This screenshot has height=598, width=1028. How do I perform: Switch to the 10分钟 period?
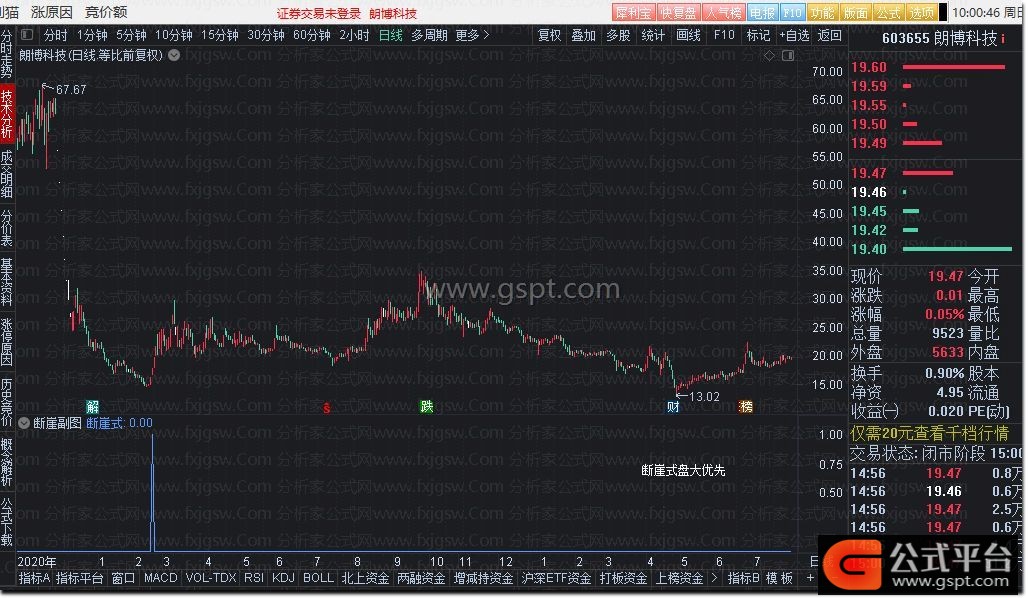pyautogui.click(x=174, y=35)
